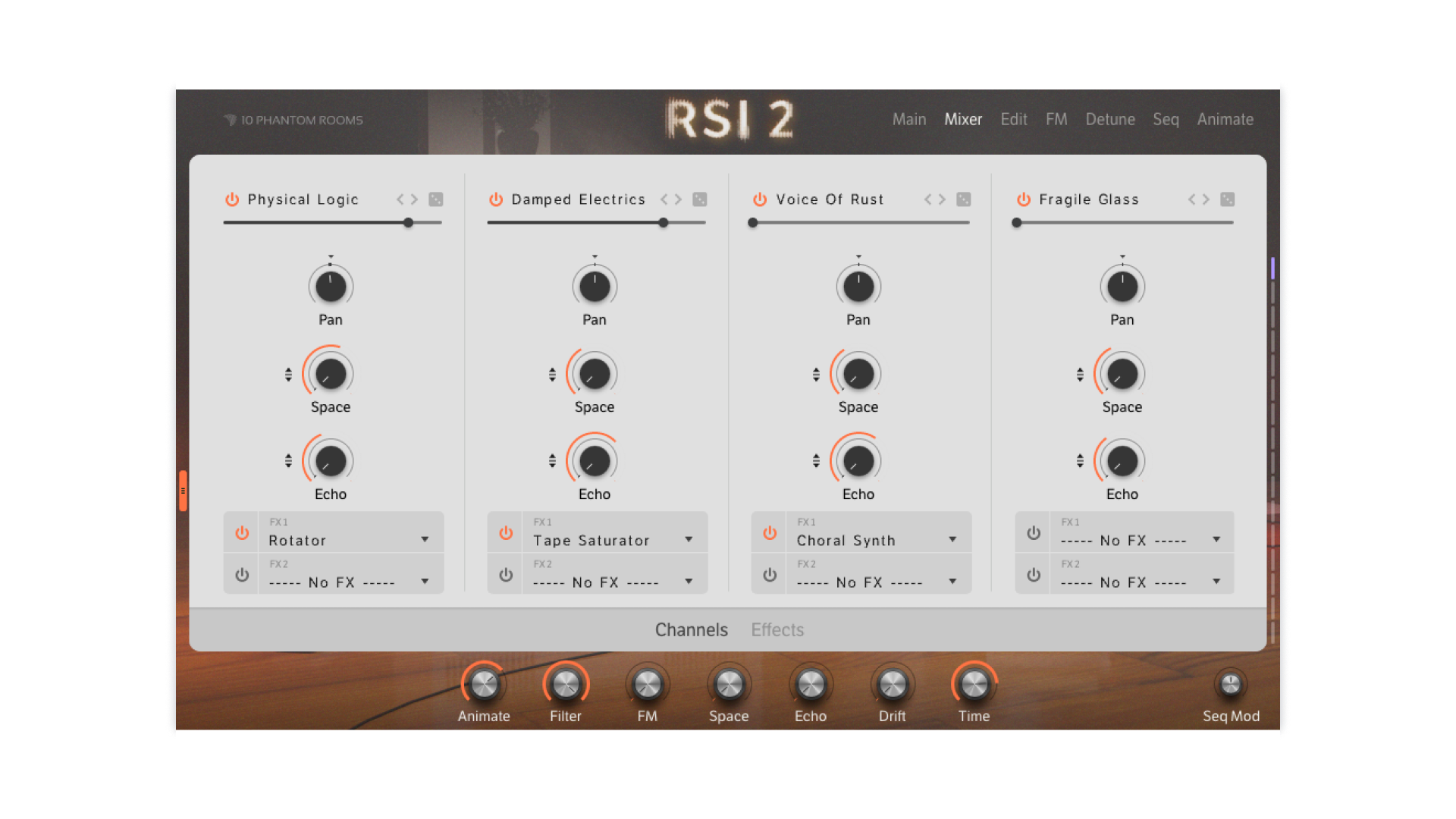Click the 10 Phantom Rooms logo
The image size is (1456, 819).
tap(293, 119)
